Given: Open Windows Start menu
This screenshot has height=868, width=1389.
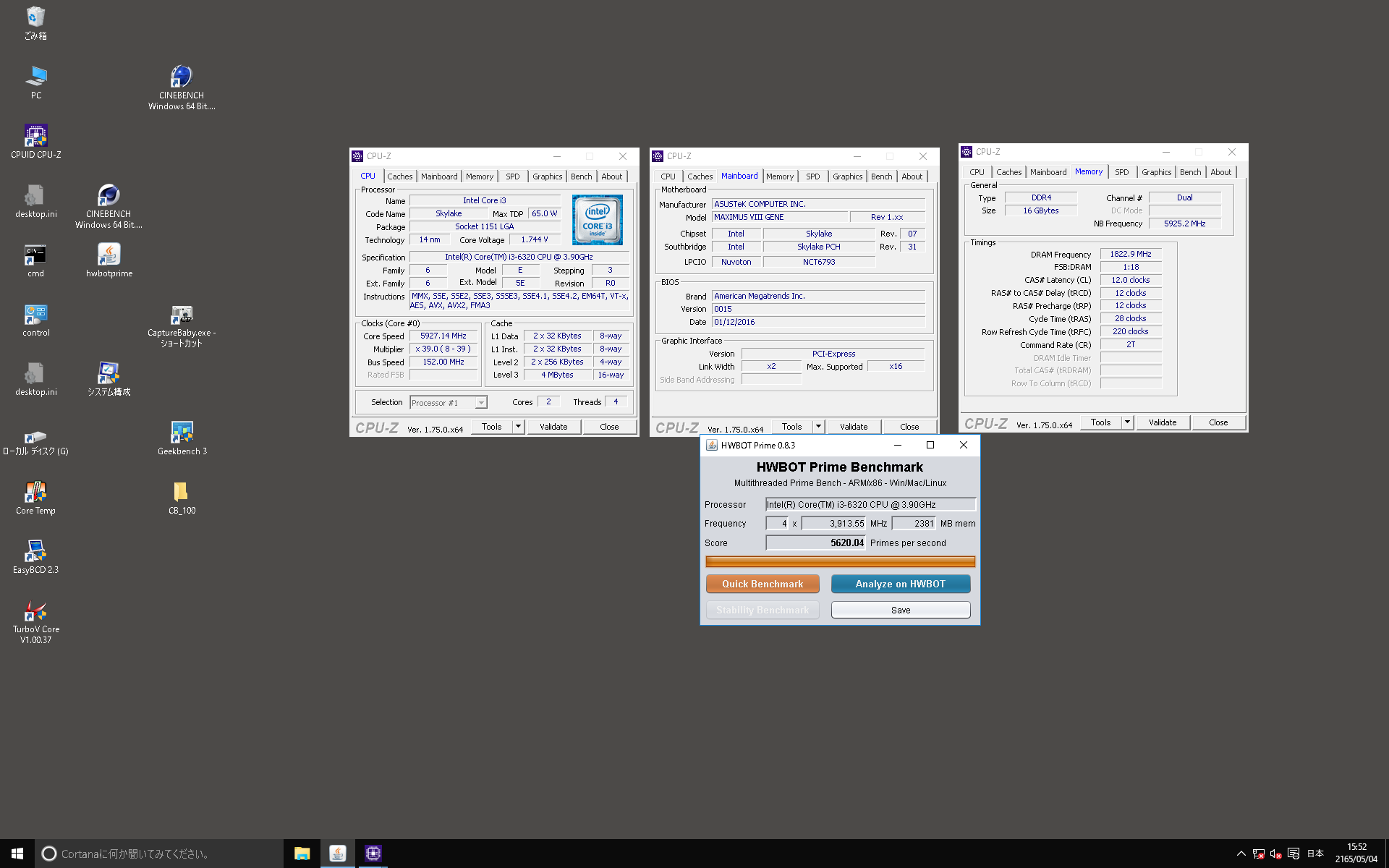Looking at the screenshot, I should click(17, 854).
